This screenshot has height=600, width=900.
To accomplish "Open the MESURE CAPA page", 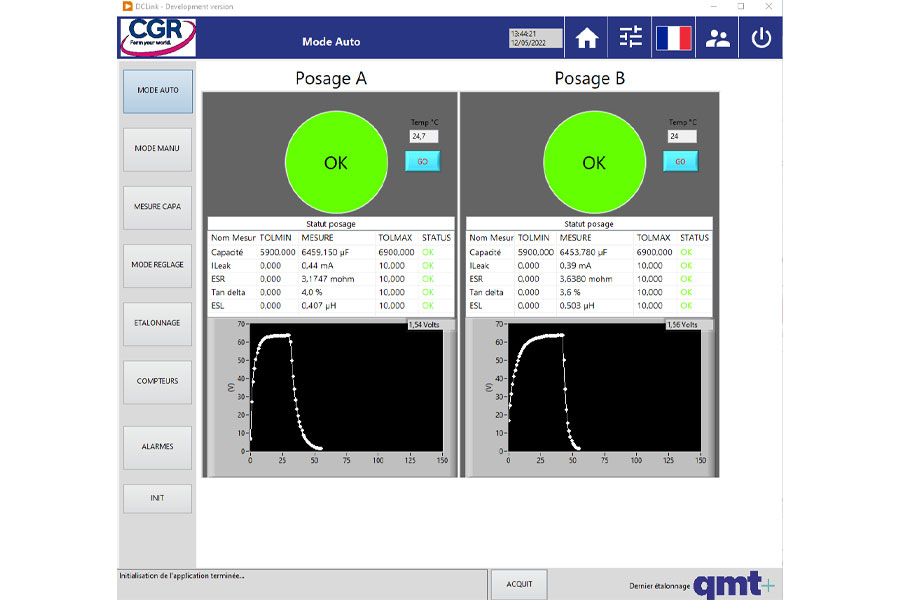I will (x=157, y=207).
